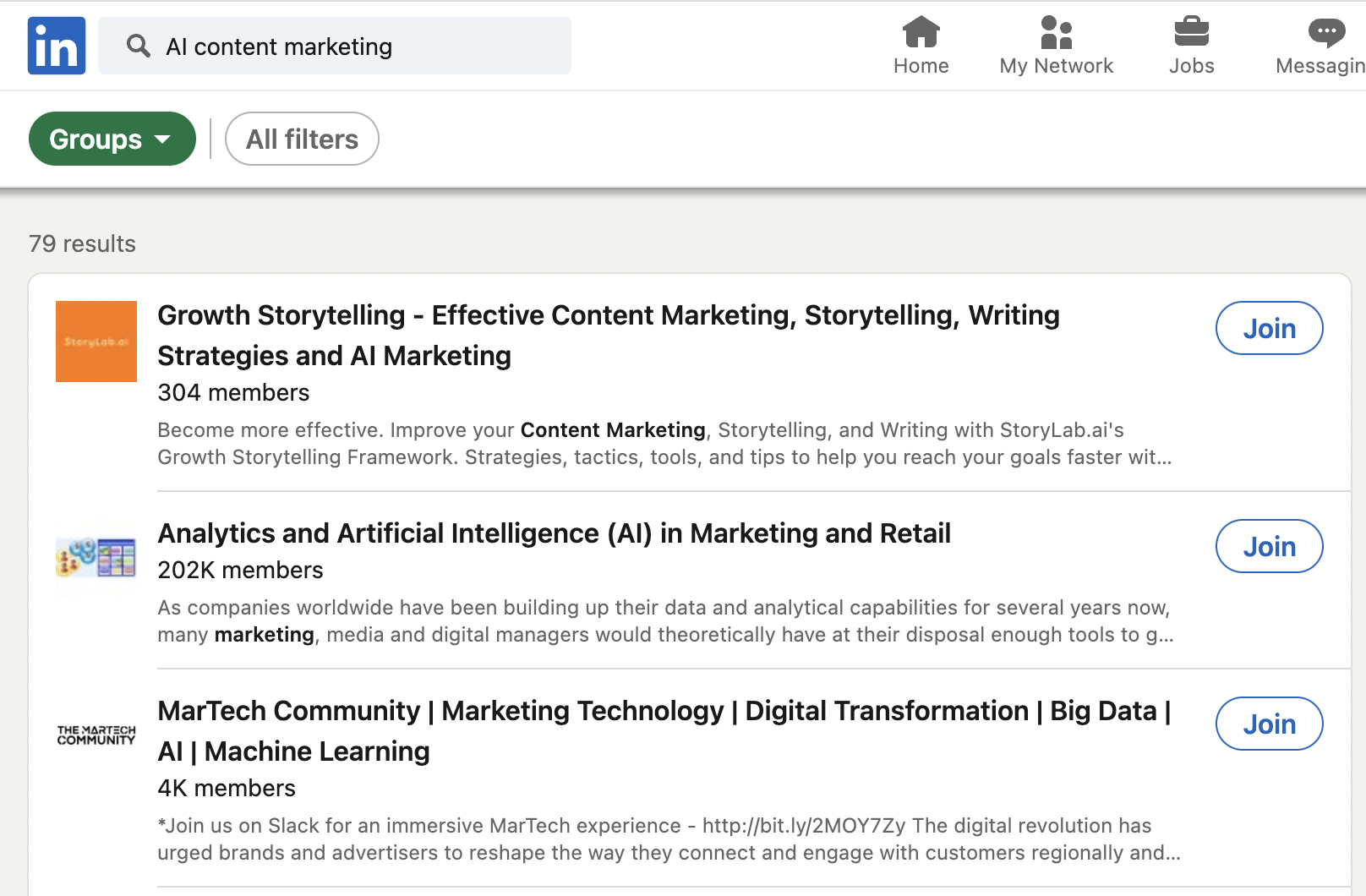Join the MarTech Community group
The width and height of the screenshot is (1366, 896).
tap(1269, 724)
